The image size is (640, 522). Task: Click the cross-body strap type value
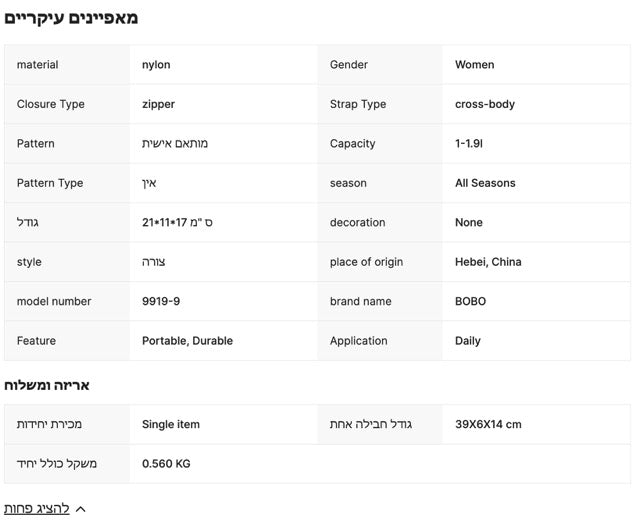[485, 104]
